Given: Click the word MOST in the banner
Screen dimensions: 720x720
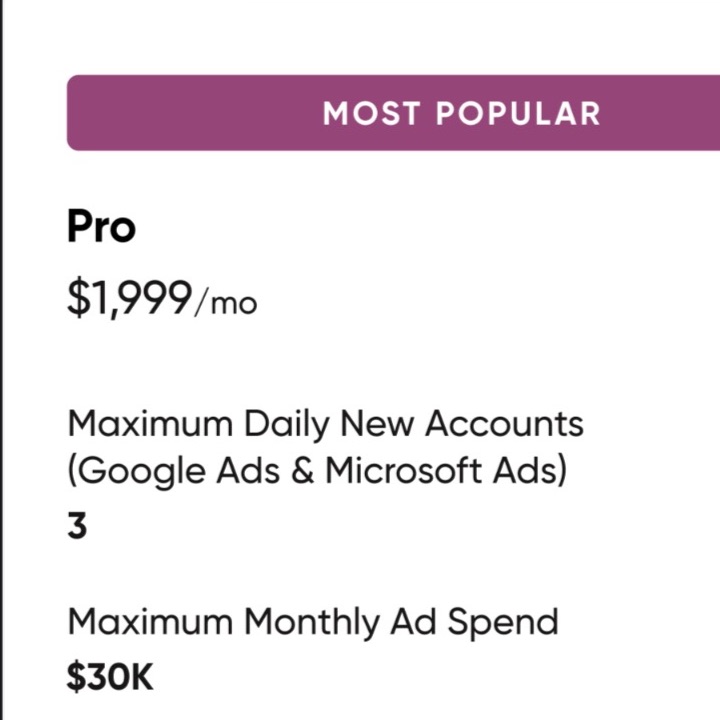Looking at the screenshot, I should (365, 113).
